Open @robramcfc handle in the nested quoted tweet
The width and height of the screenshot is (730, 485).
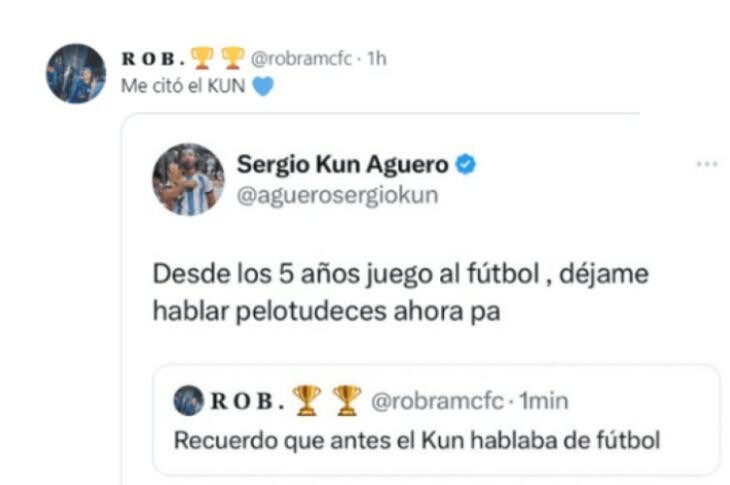(437, 401)
